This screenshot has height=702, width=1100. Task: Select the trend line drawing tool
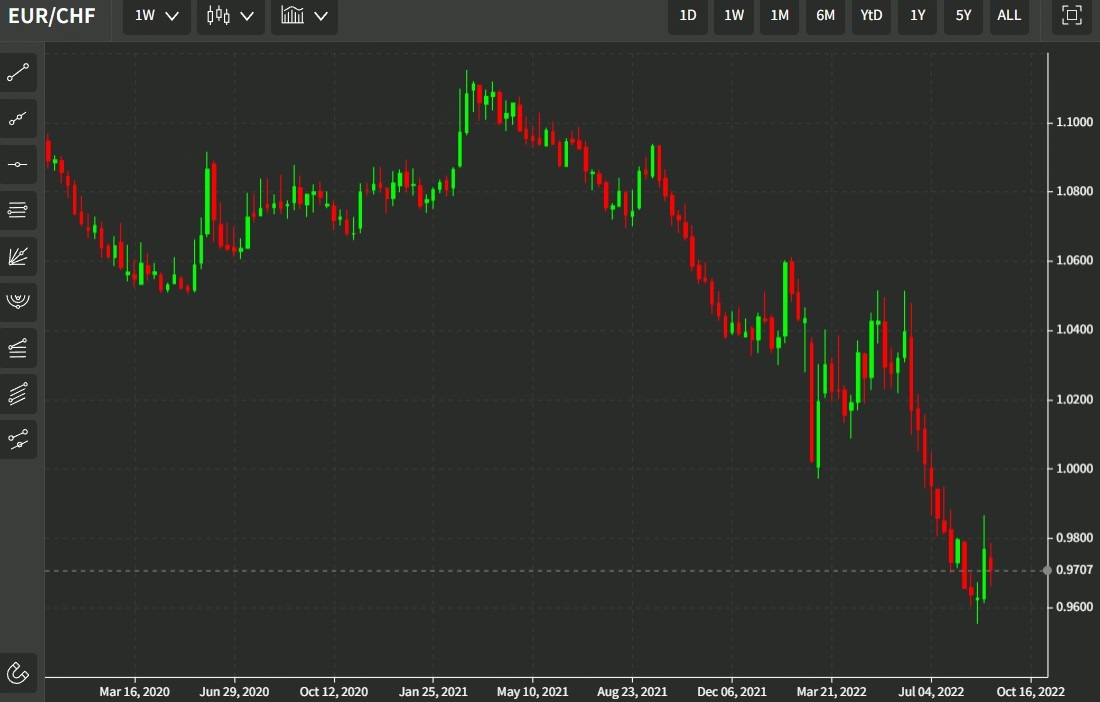(x=18, y=72)
